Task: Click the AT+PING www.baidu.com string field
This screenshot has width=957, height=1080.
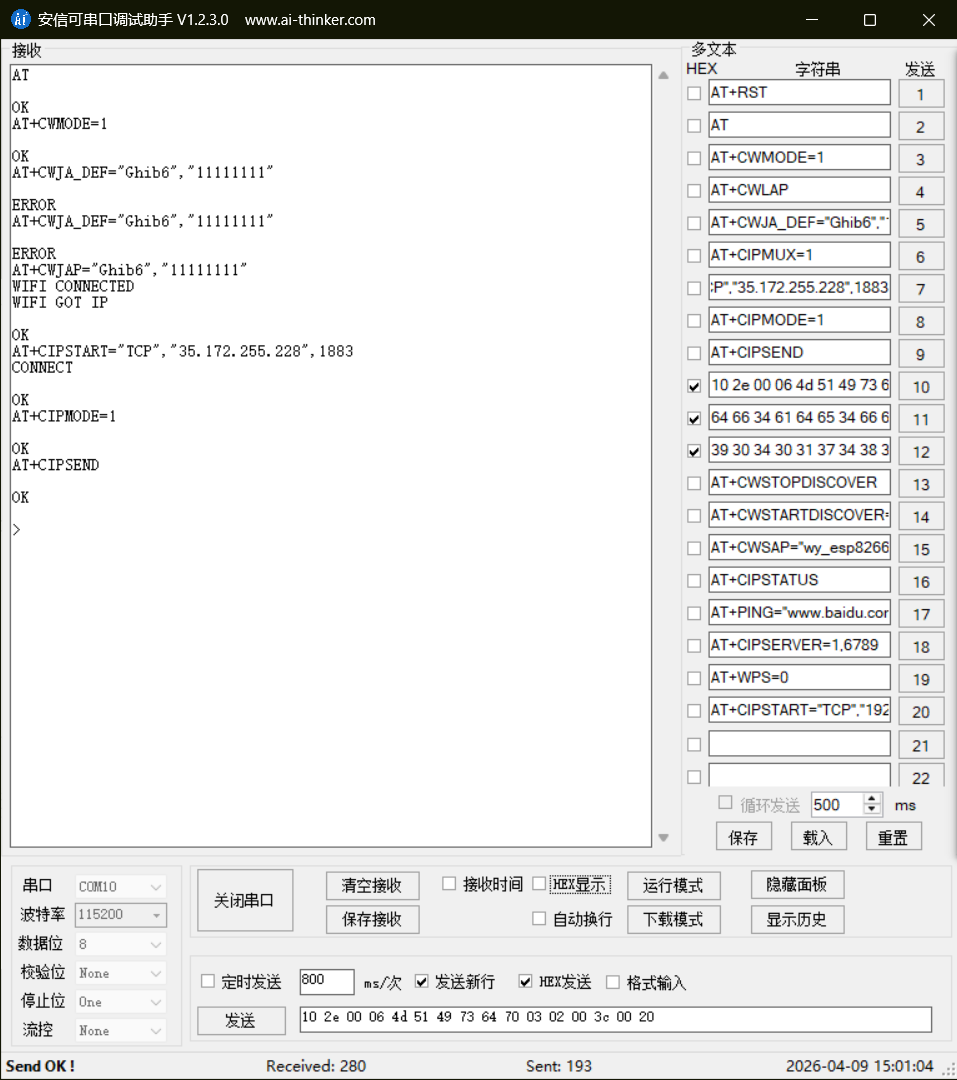Action: 799,612
